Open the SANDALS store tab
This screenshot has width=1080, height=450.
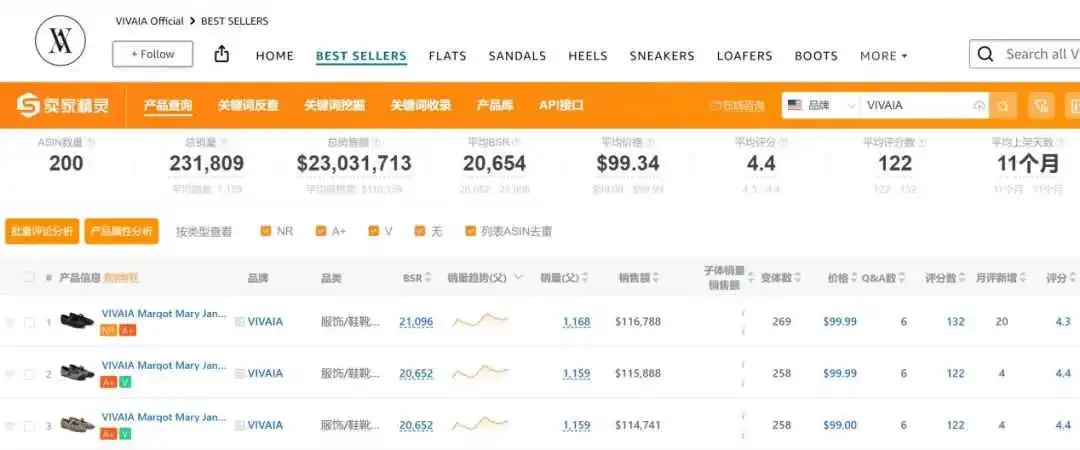[517, 56]
